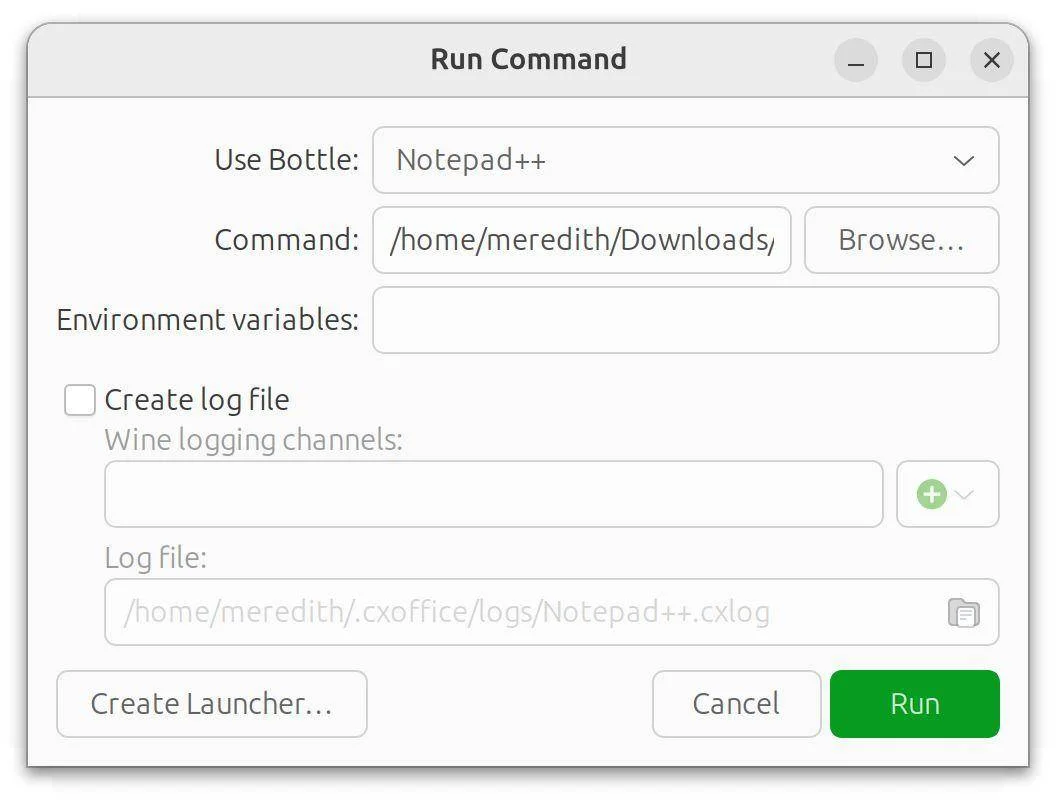The width and height of the screenshot is (1056, 800).
Task: Close the Run Command dialog
Action: (x=991, y=61)
